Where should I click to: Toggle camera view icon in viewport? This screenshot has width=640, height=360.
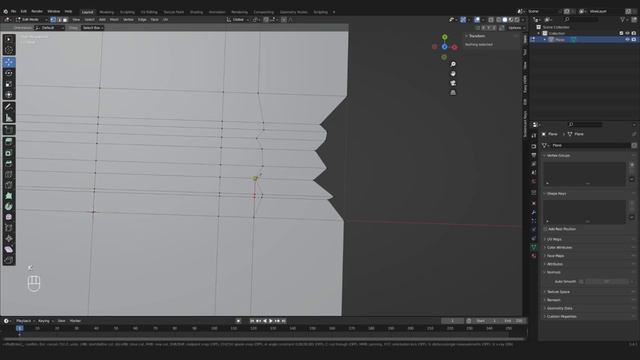point(453,83)
